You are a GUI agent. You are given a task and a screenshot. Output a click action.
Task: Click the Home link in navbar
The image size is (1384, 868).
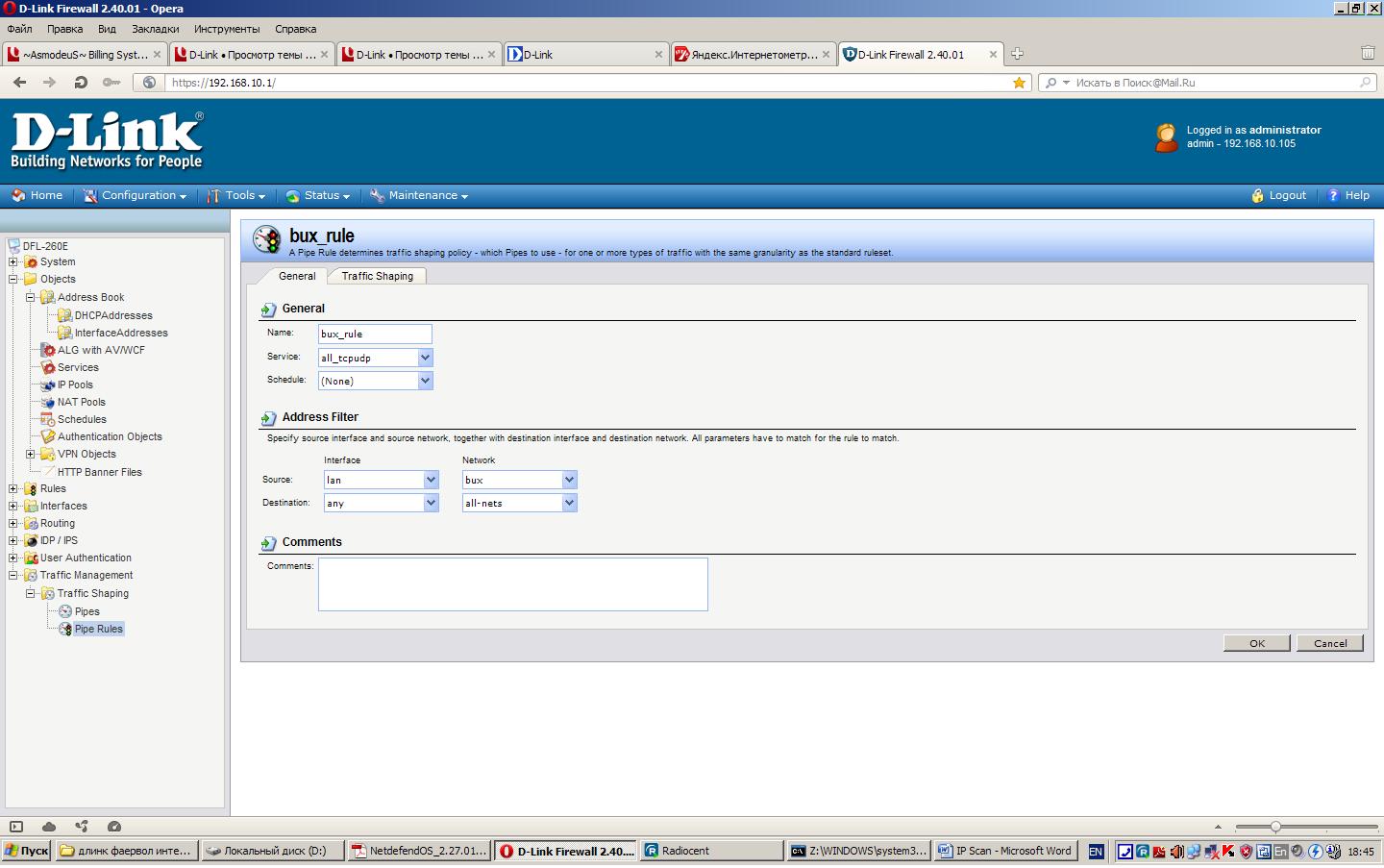point(37,195)
